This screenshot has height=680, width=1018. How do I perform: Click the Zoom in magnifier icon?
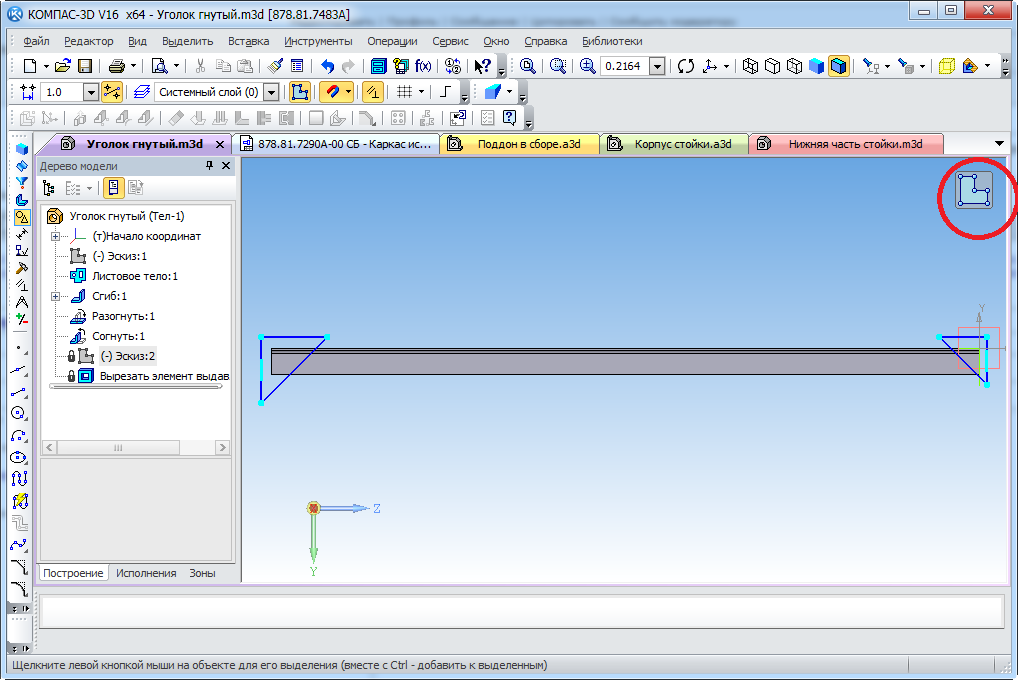point(587,66)
